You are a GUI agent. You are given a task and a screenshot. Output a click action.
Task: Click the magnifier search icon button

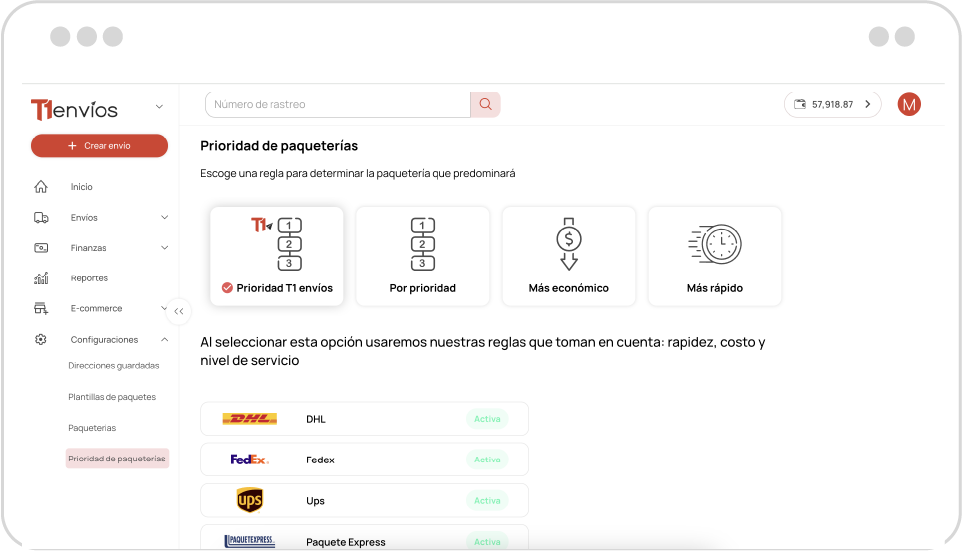[485, 104]
